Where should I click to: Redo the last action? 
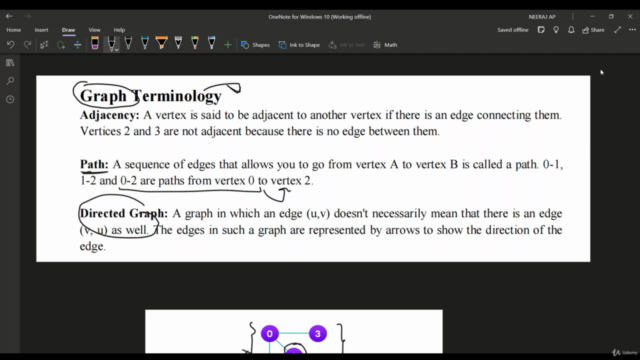coord(27,44)
